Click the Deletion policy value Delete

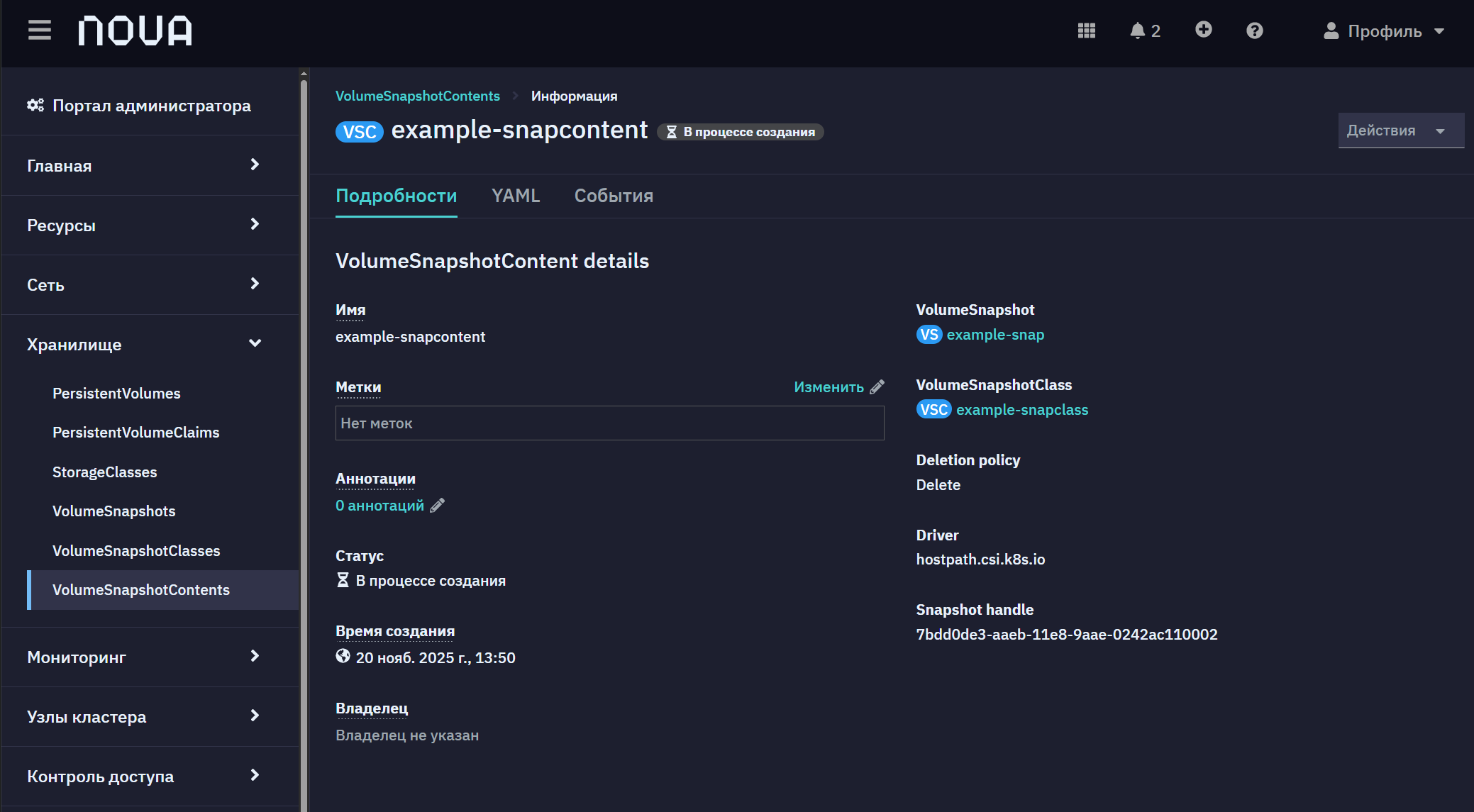(938, 484)
